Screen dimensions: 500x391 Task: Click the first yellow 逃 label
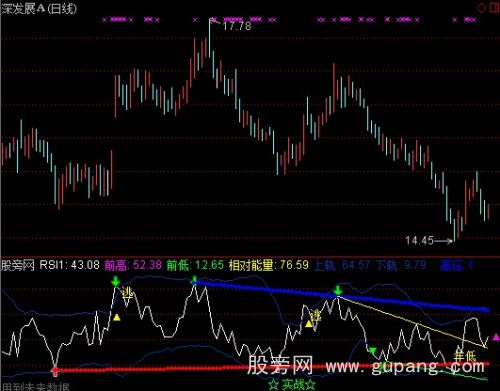pos(127,293)
